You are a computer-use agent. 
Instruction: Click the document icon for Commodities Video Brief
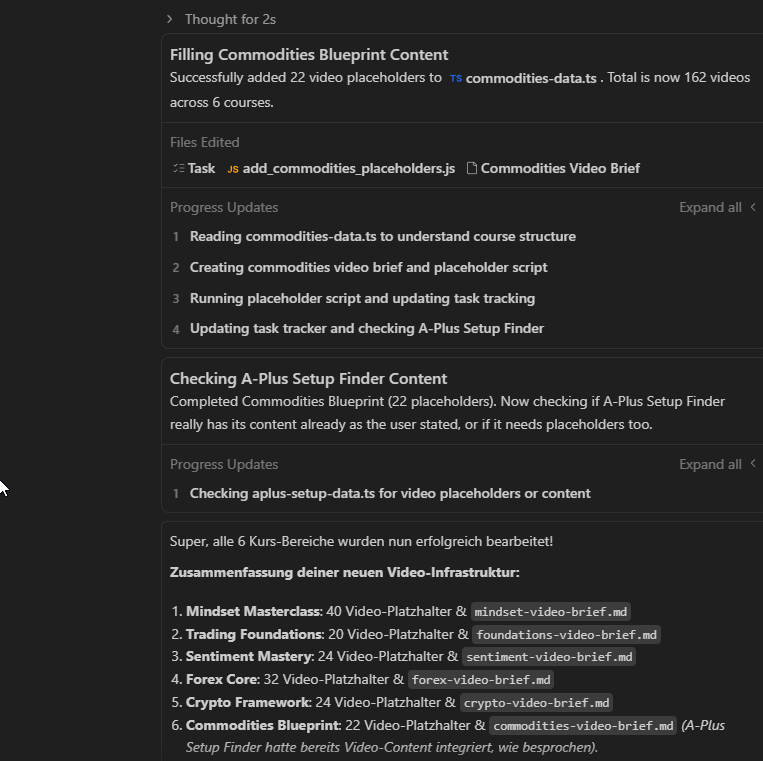point(472,169)
